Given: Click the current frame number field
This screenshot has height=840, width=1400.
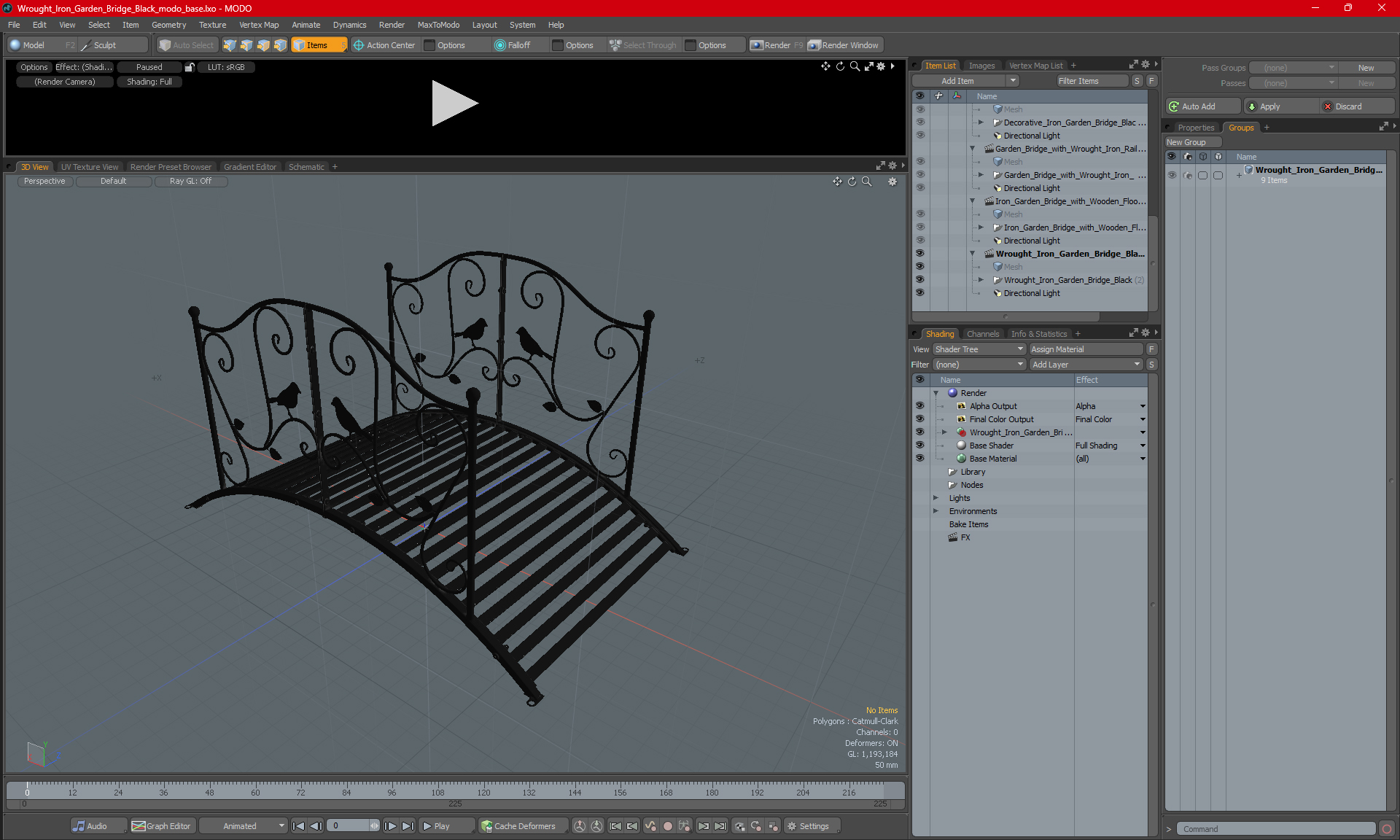Looking at the screenshot, I should (x=349, y=826).
